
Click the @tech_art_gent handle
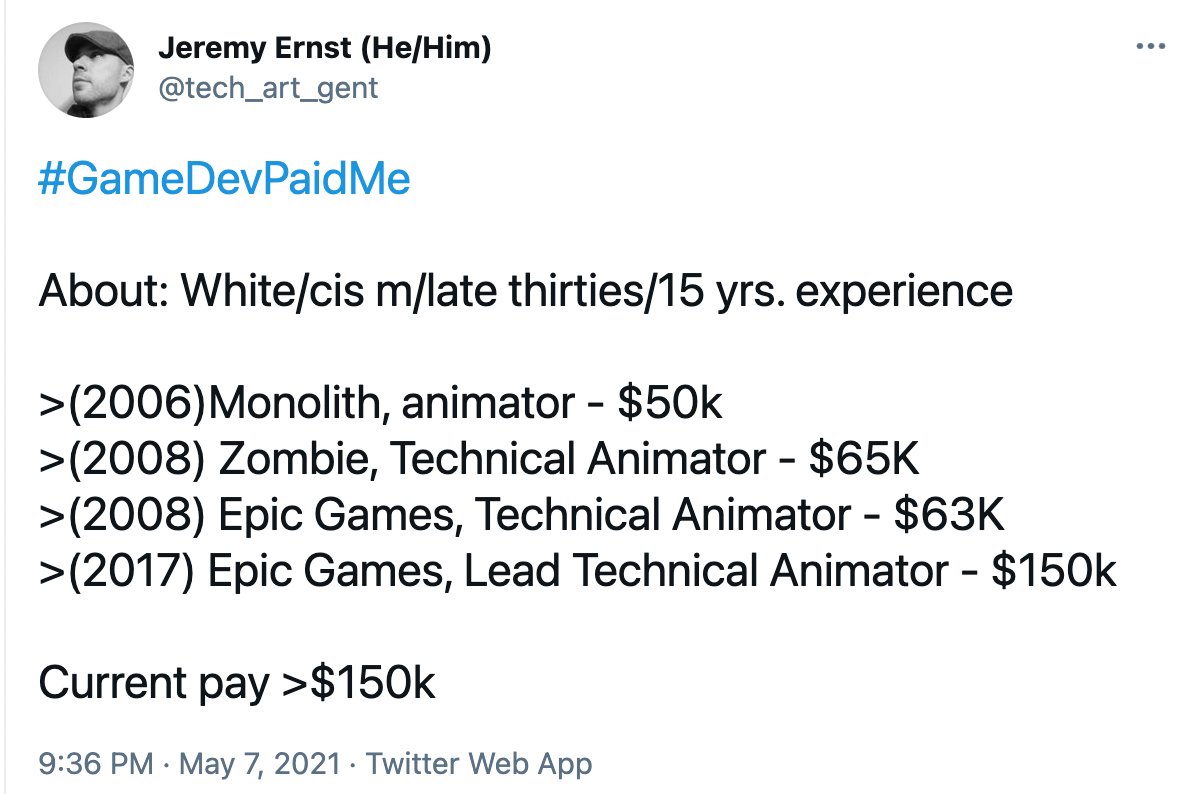click(268, 88)
